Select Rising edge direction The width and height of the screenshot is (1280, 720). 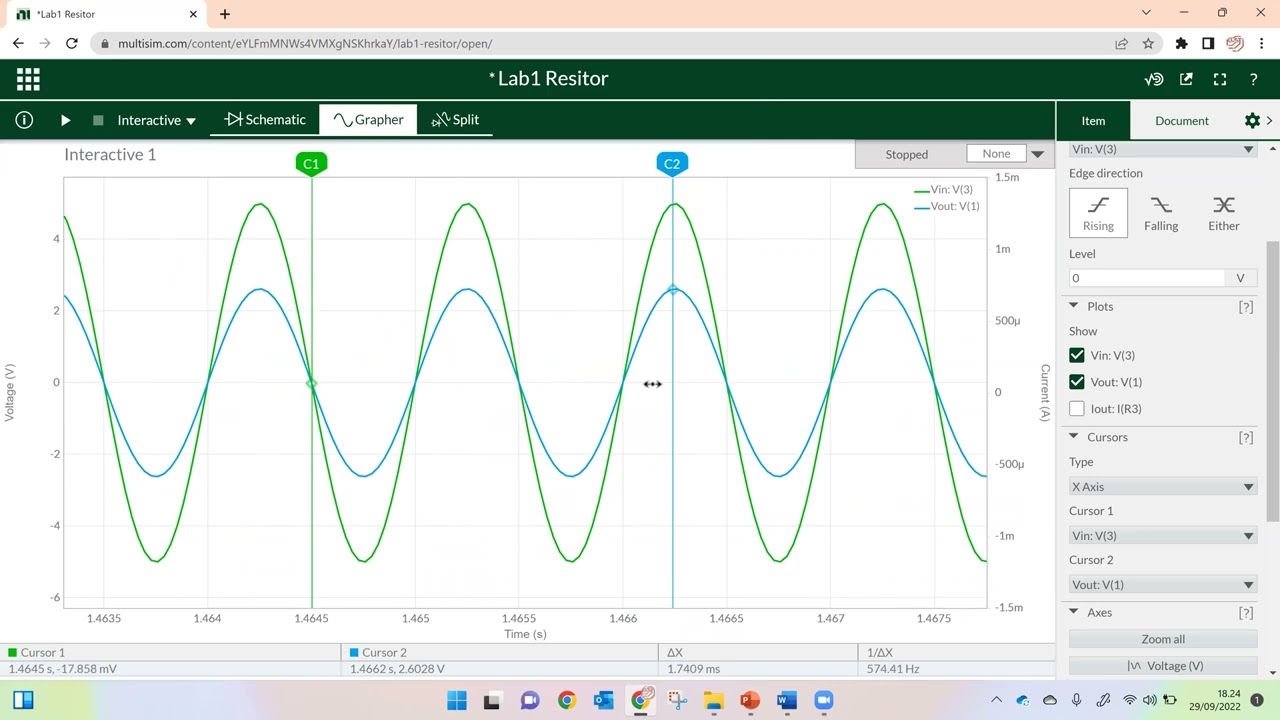(1098, 212)
